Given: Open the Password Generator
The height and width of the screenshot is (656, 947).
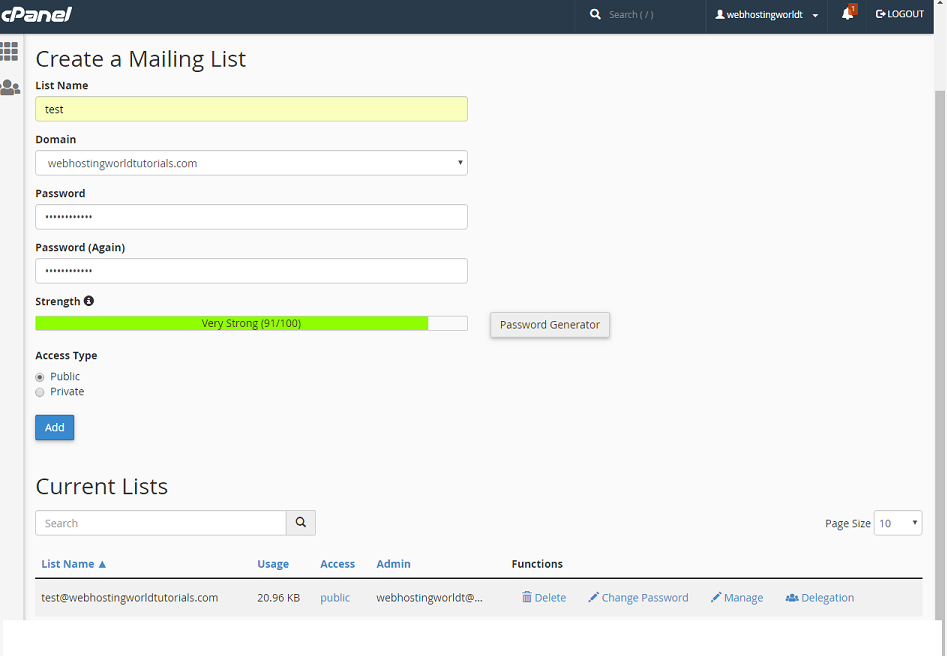Looking at the screenshot, I should click(x=549, y=324).
